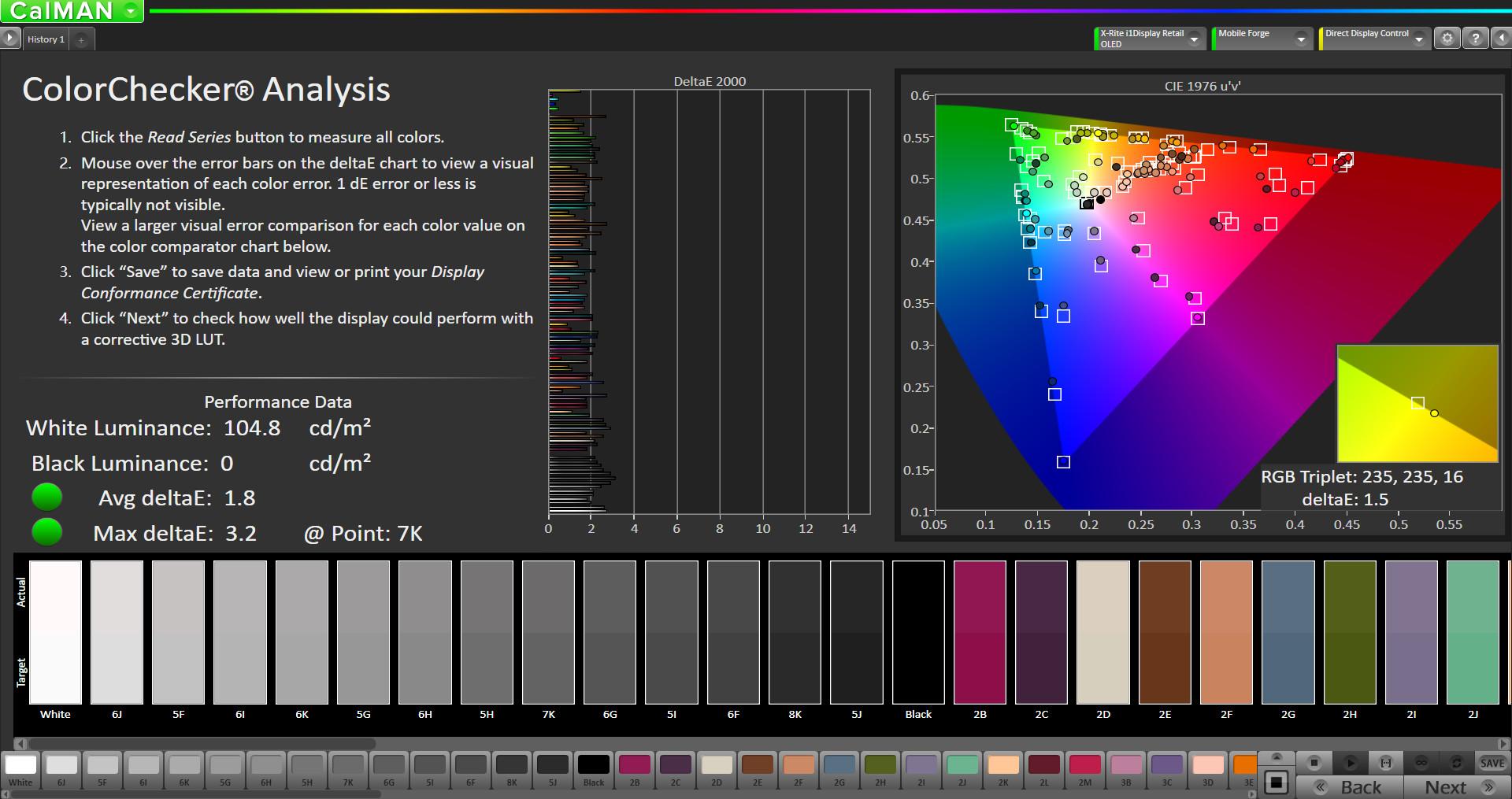
Task: Click the up arrow above pattern square
Action: [x=1277, y=758]
